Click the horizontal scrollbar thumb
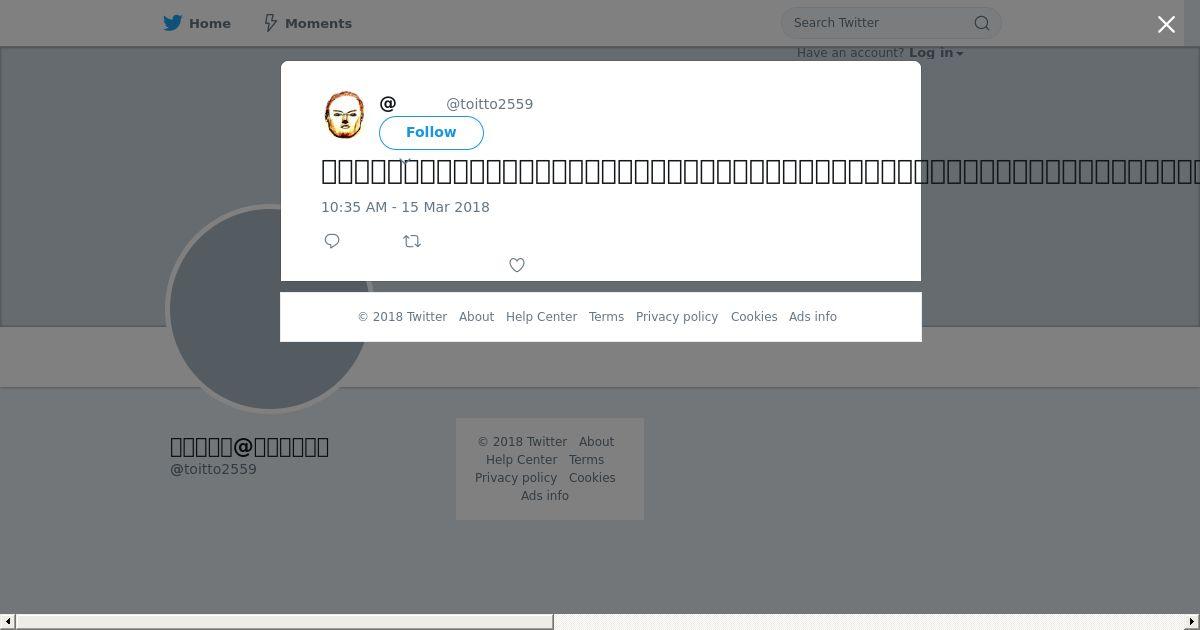 (x=284, y=622)
